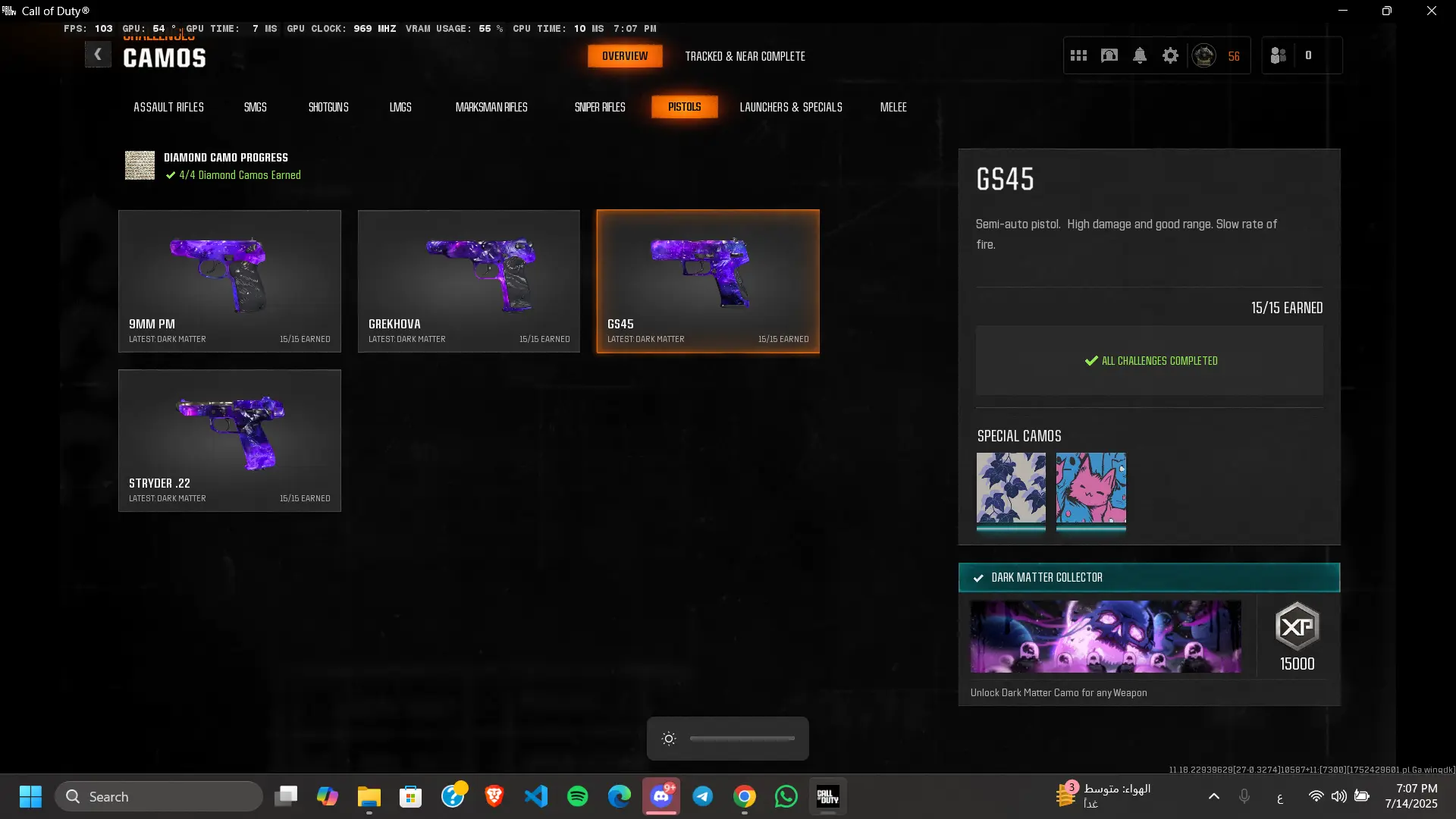
Task: Click the Overview button
Action: point(625,56)
